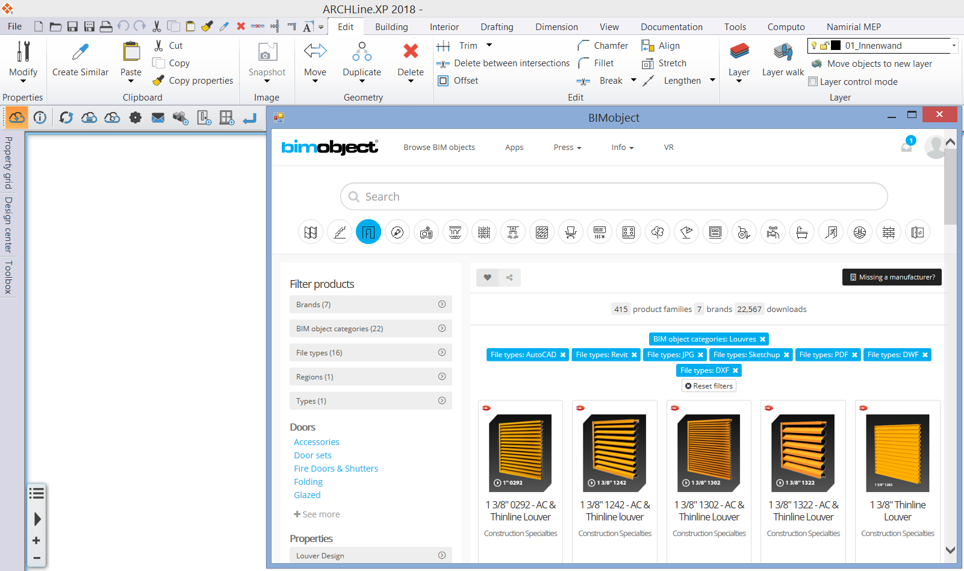Remove File types DWF filter tag
The image size is (964, 571).
pyautogui.click(x=925, y=355)
